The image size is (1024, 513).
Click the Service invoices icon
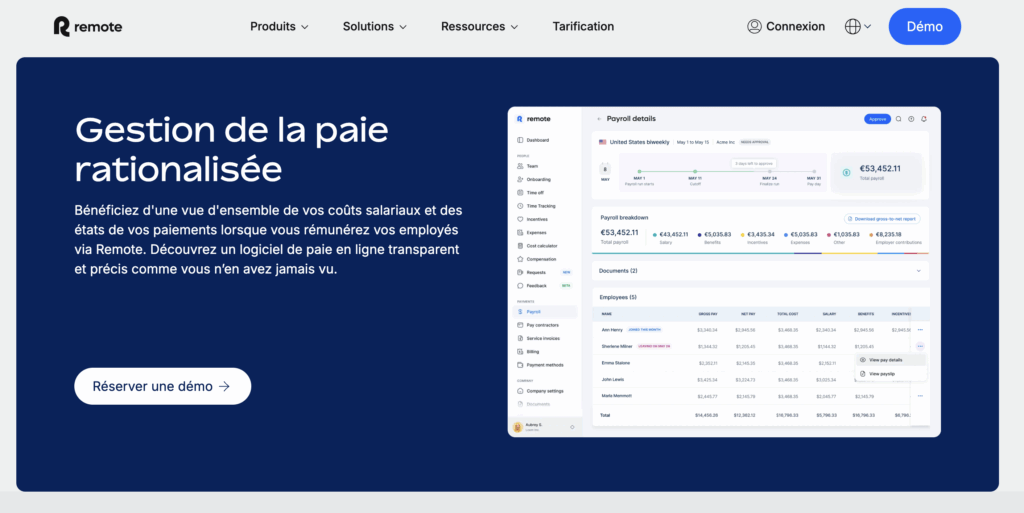coord(520,338)
